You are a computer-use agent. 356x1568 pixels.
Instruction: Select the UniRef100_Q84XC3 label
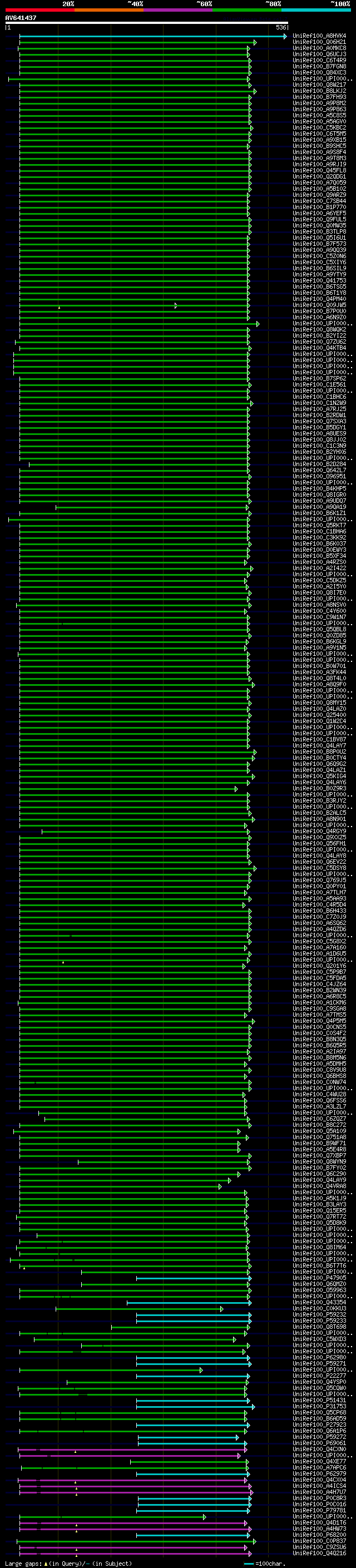319,72
